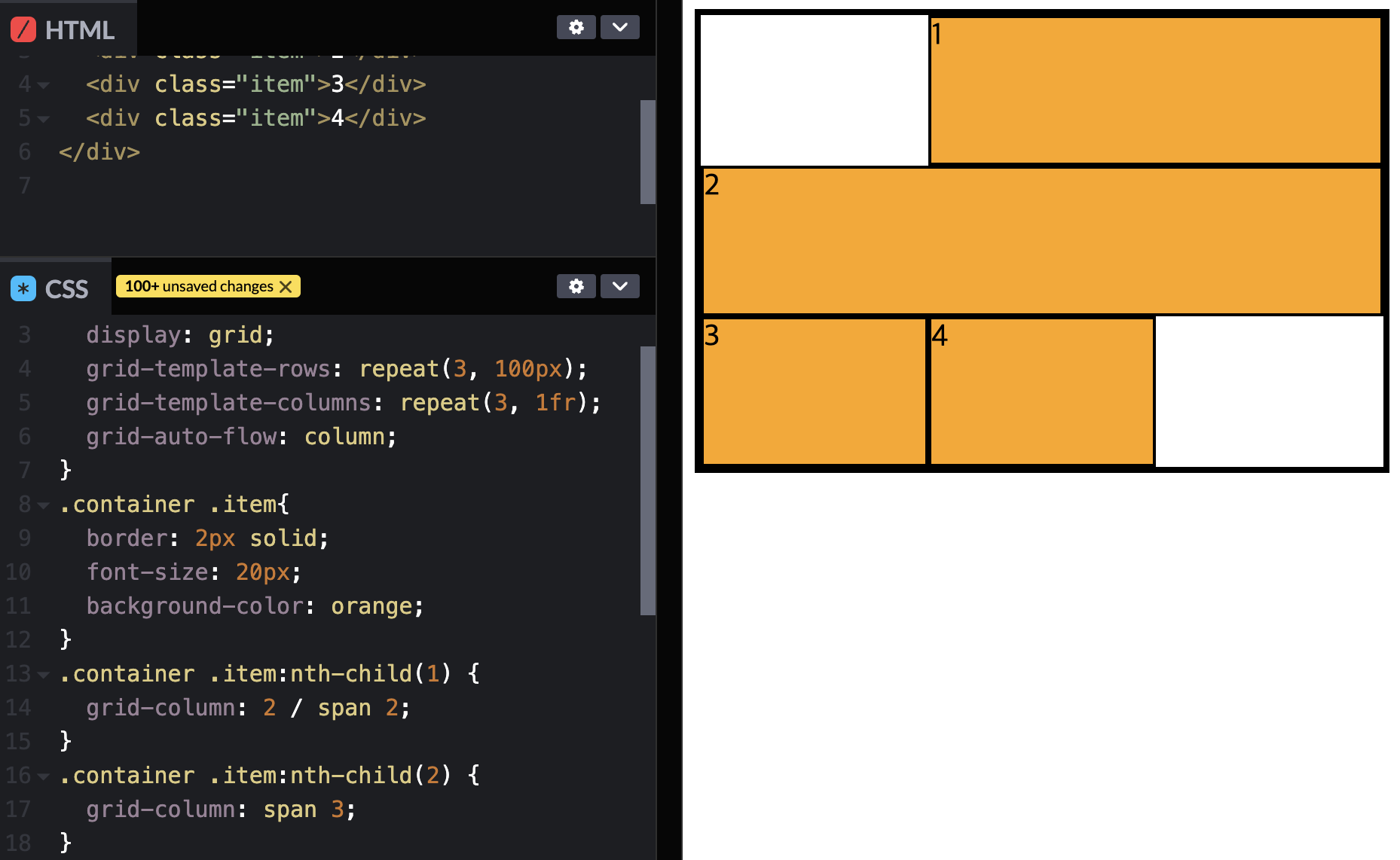Image resolution: width=1400 pixels, height=860 pixels.
Task: Click 'grid-auto-flow: column;' line
Action: point(241,437)
